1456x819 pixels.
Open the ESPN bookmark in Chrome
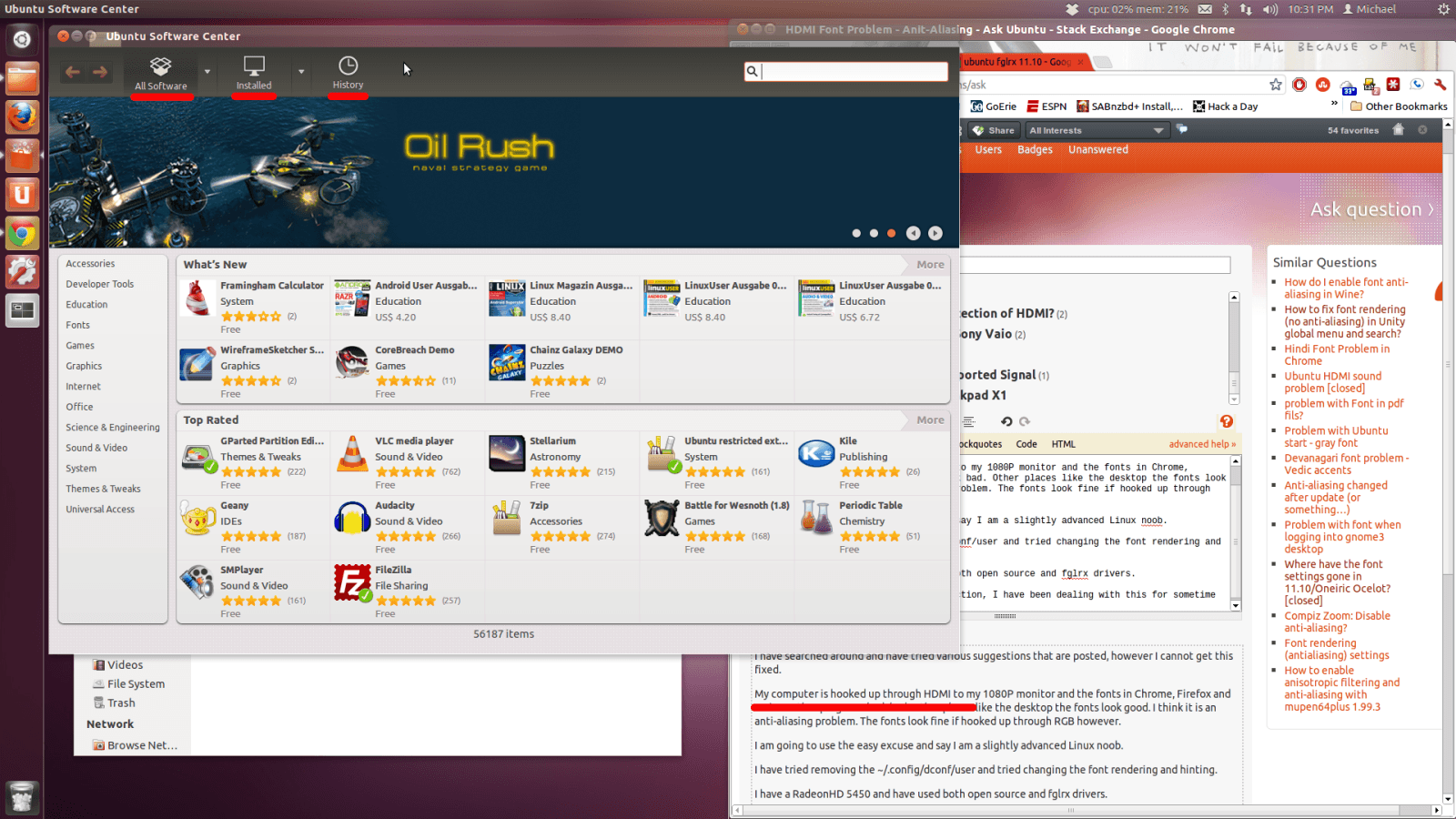1046,106
